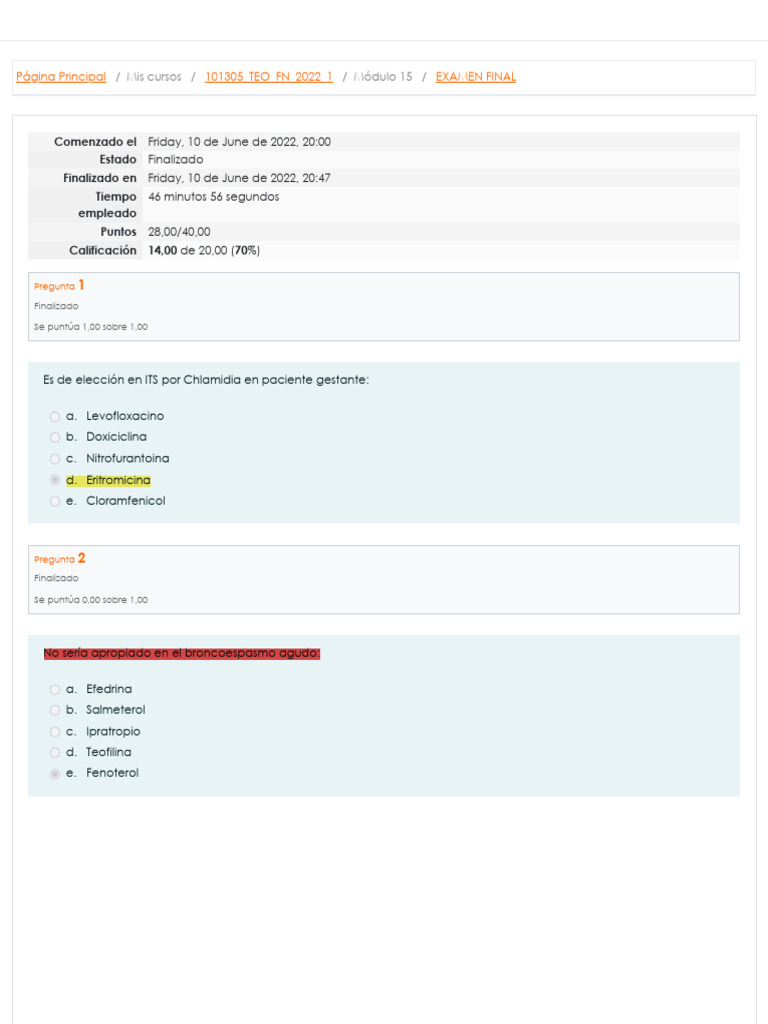Open the Página Principal breadcrumb link
This screenshot has width=768, height=1024.
61,77
